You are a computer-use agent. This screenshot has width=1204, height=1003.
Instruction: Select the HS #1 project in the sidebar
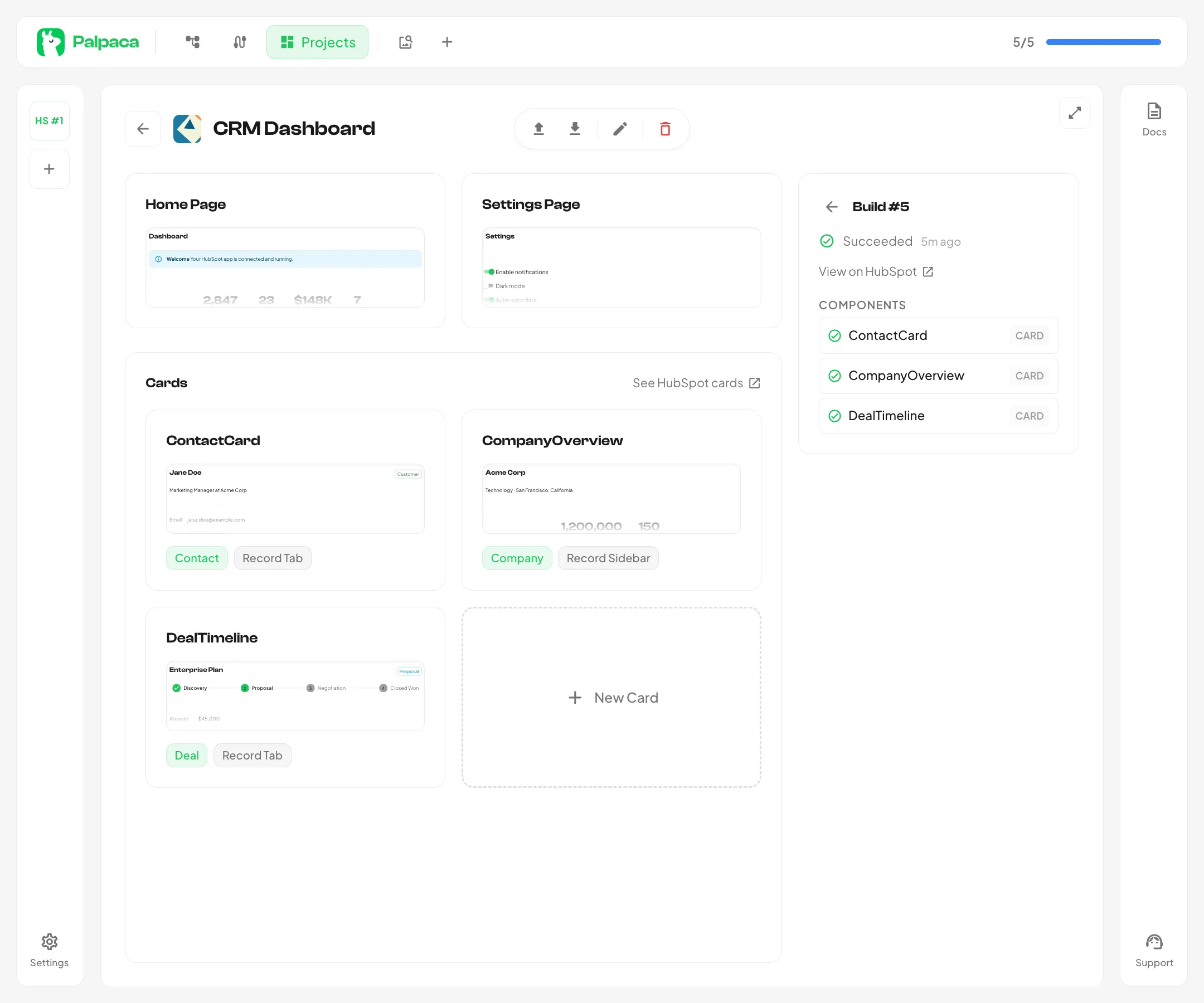pyautogui.click(x=49, y=120)
